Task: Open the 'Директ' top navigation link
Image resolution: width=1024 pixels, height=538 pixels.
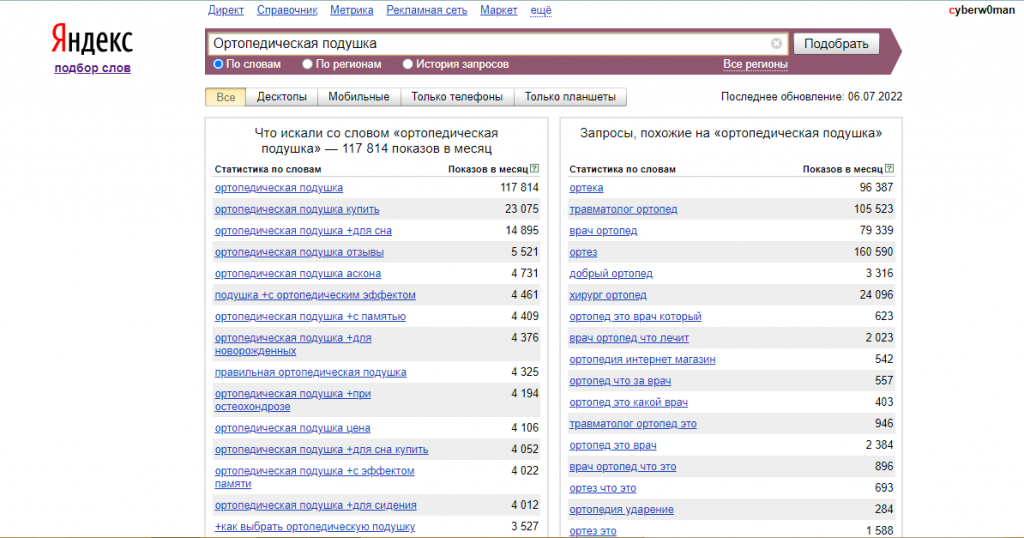Action: [x=226, y=10]
